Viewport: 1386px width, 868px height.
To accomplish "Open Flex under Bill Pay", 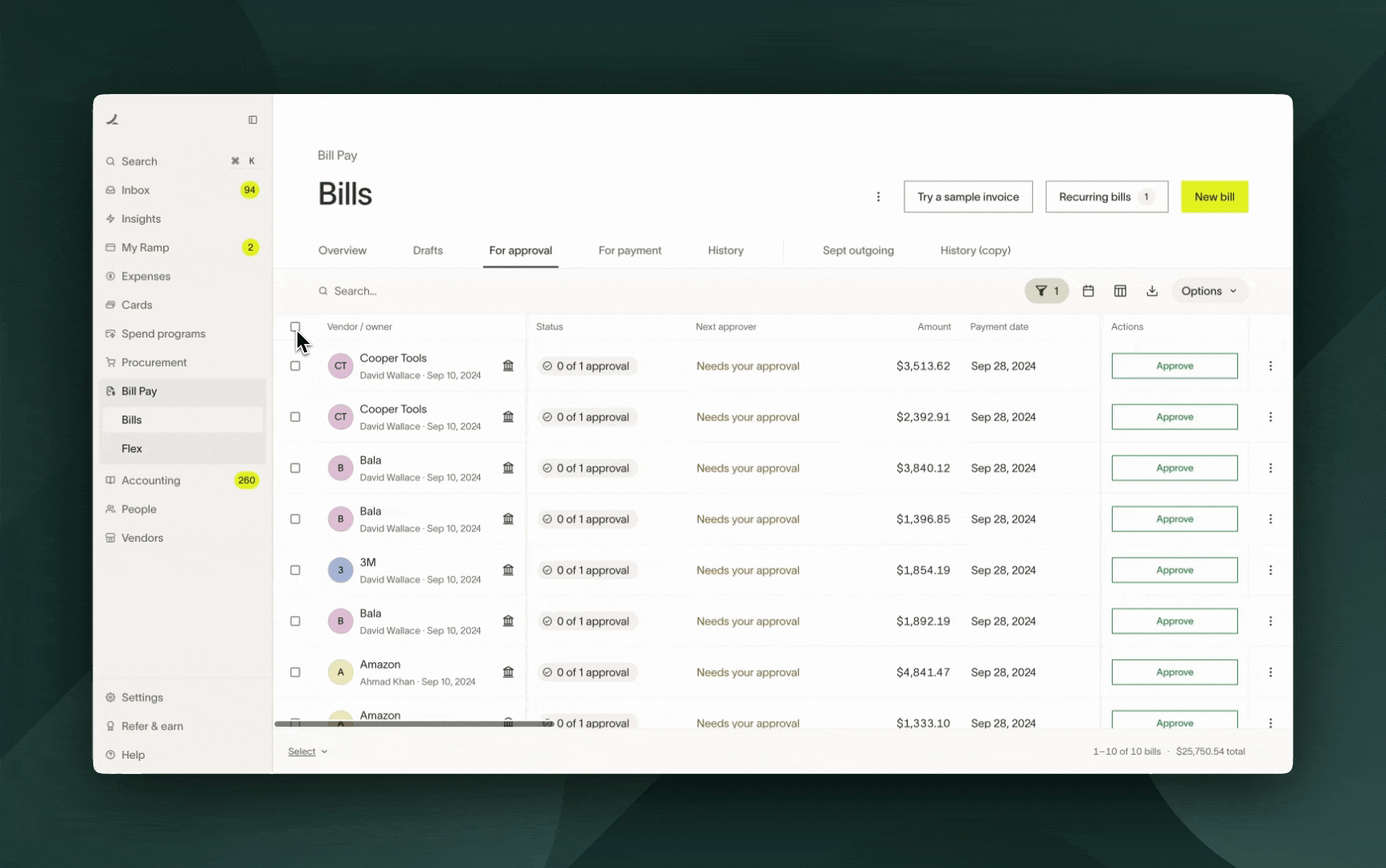I will coord(182,448).
